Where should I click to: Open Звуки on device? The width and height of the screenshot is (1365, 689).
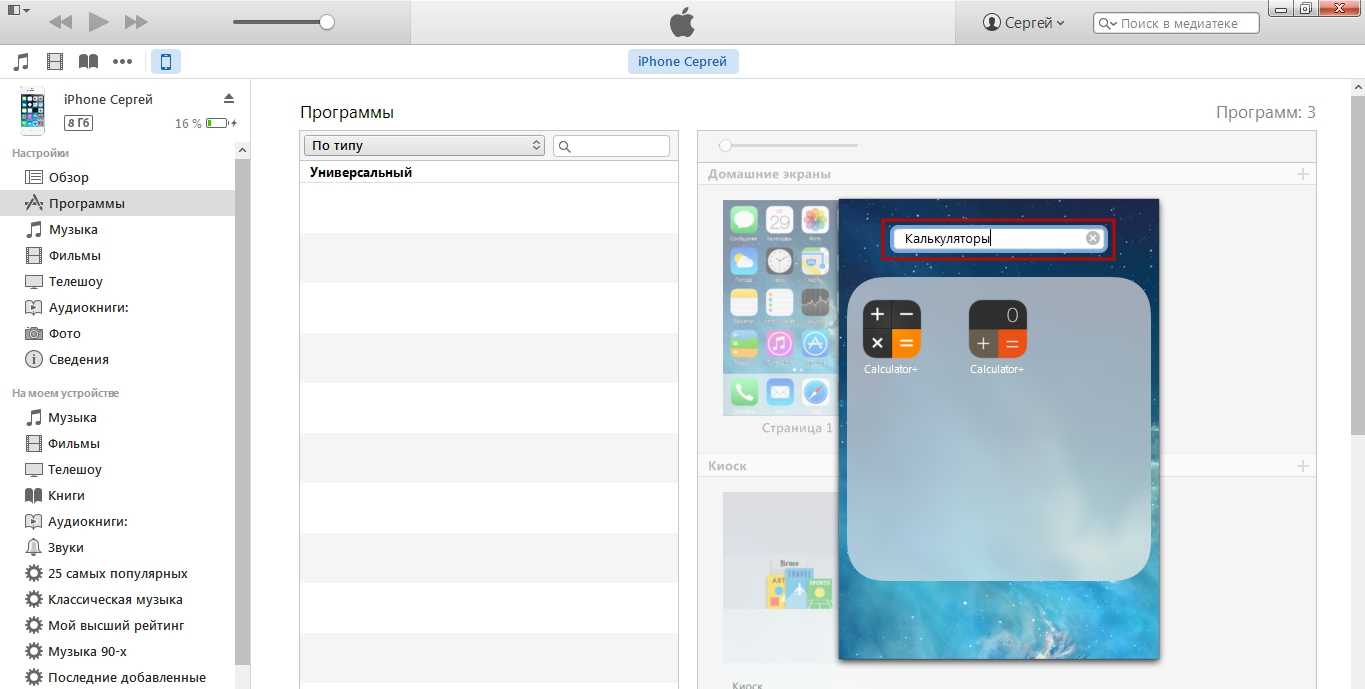pos(117,547)
